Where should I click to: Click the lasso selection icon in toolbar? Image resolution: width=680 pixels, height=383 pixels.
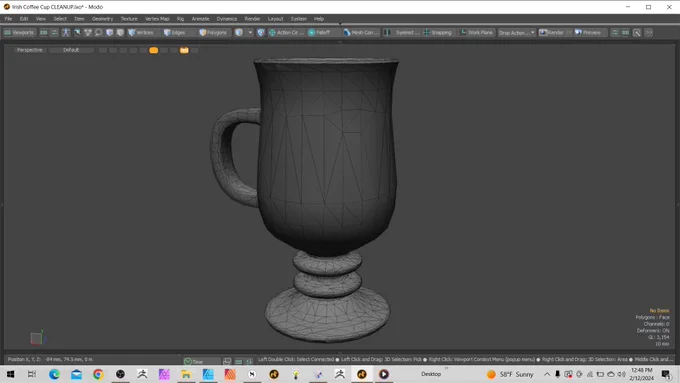pyautogui.click(x=98, y=33)
